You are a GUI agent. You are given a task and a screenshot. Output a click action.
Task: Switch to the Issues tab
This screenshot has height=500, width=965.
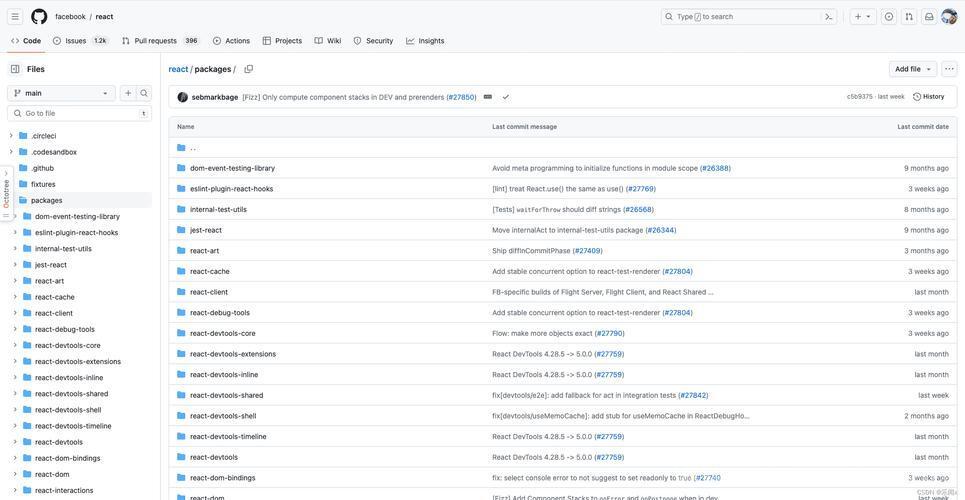point(80,41)
